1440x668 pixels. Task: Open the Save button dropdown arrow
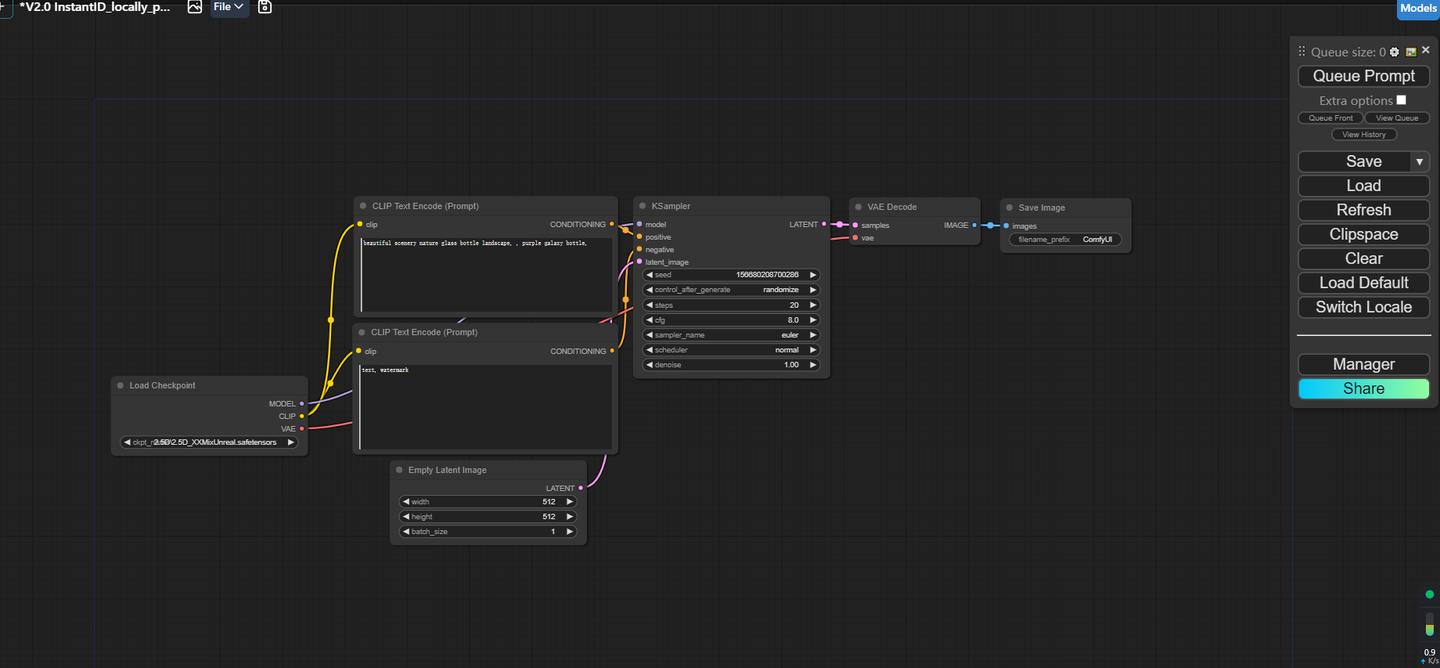tap(1419, 161)
